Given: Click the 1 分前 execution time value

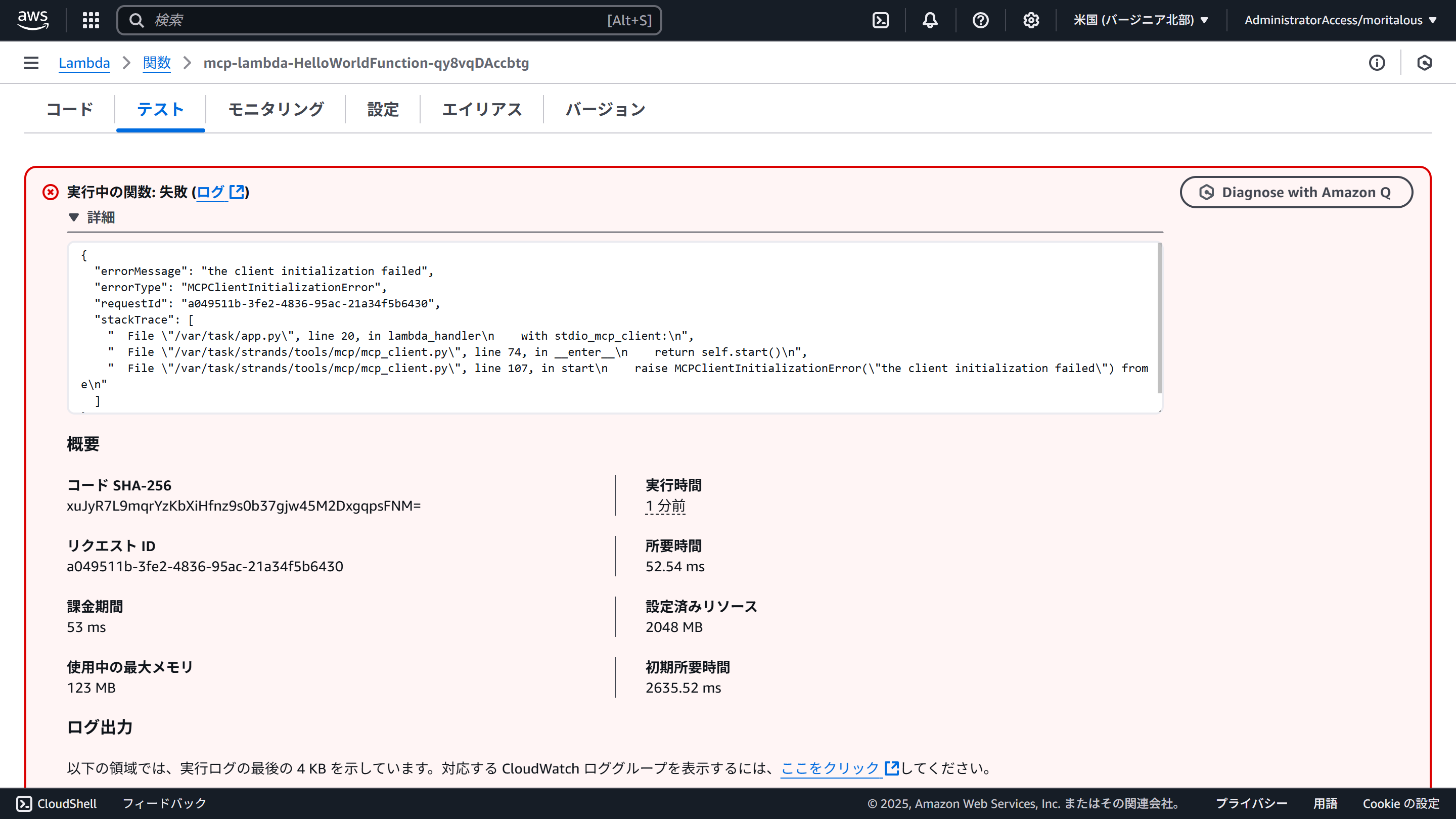Looking at the screenshot, I should click(x=665, y=506).
